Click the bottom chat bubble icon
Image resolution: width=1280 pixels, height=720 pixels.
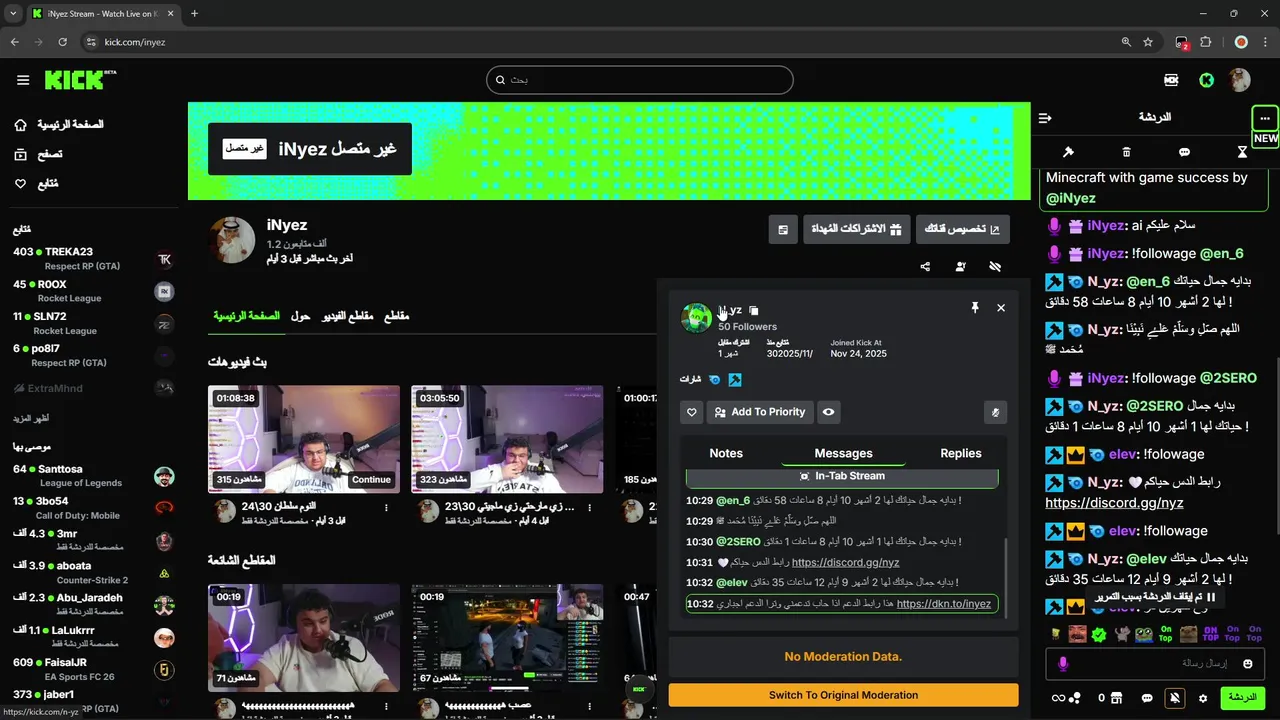coord(1147,698)
